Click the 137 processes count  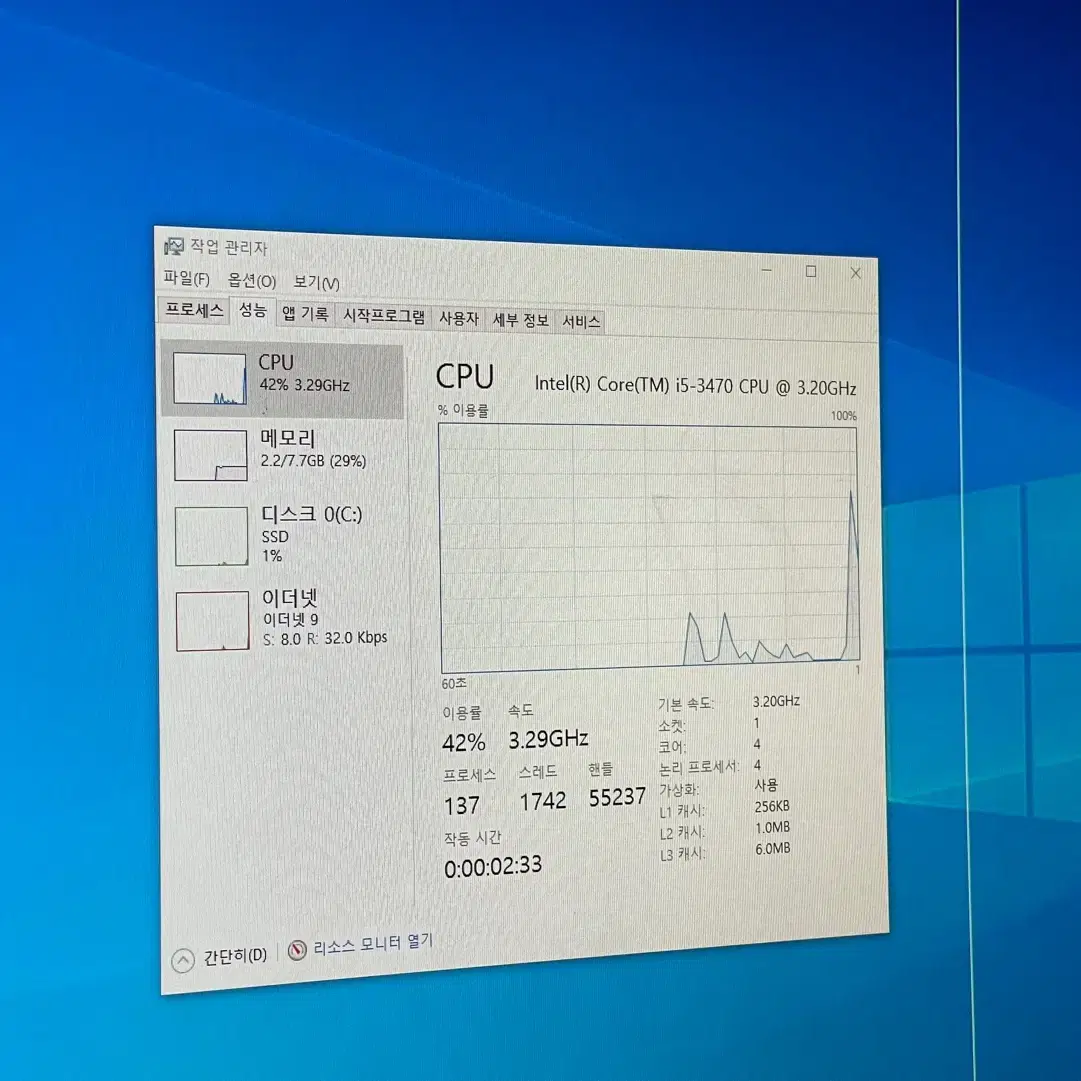[x=461, y=805]
